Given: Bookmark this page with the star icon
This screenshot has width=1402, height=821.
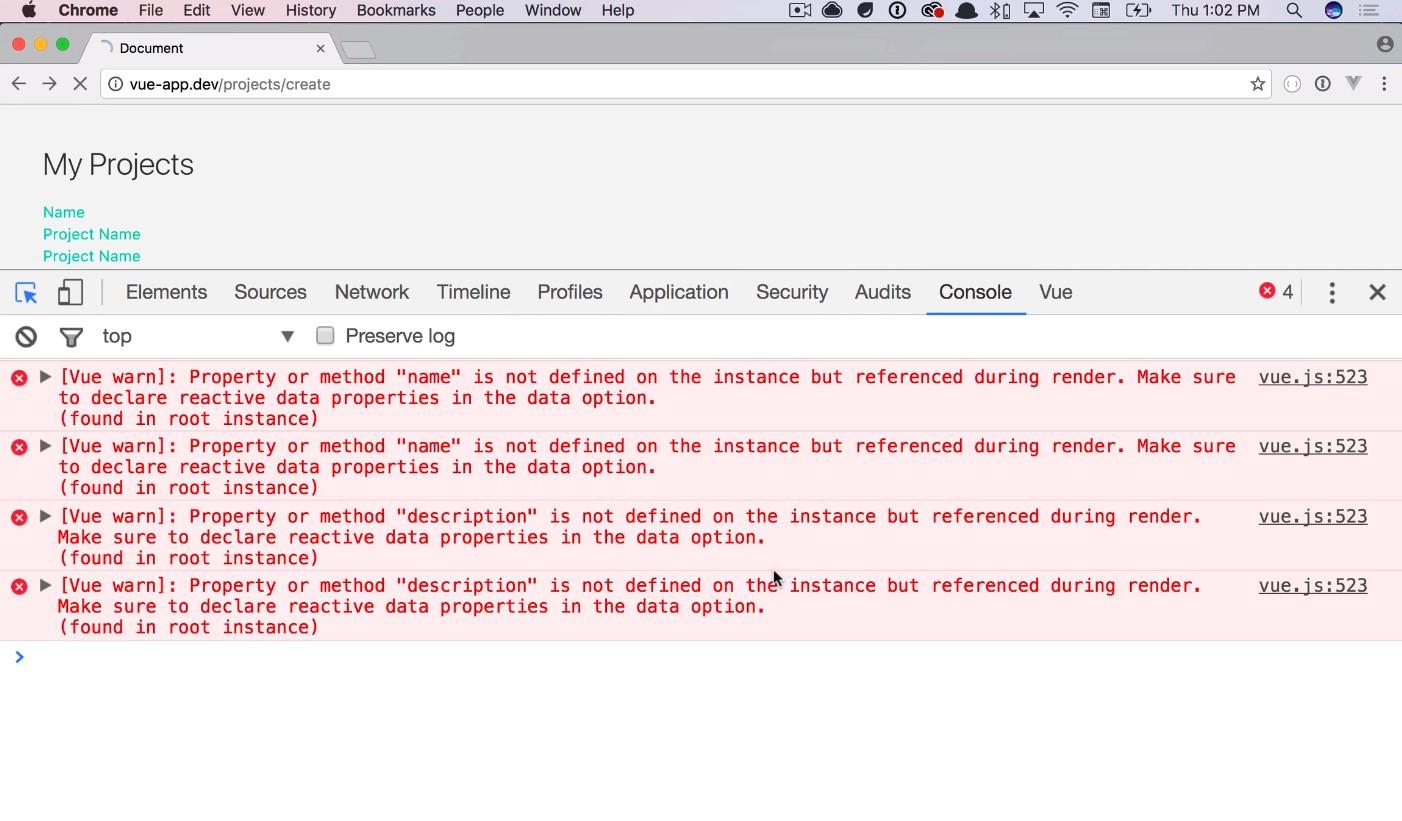Looking at the screenshot, I should coord(1258,84).
